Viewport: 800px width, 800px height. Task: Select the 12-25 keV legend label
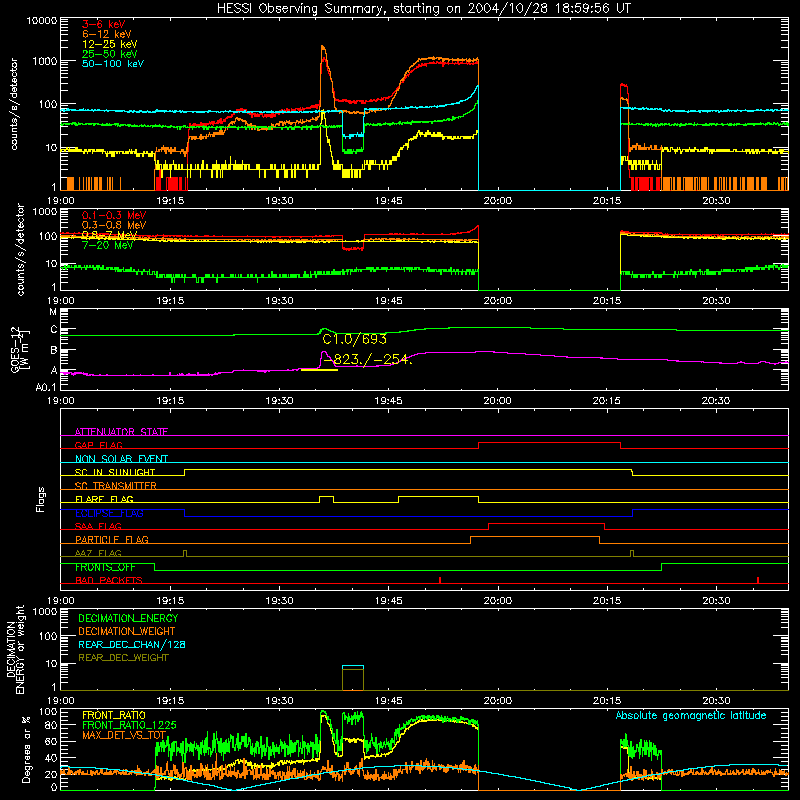(110, 44)
